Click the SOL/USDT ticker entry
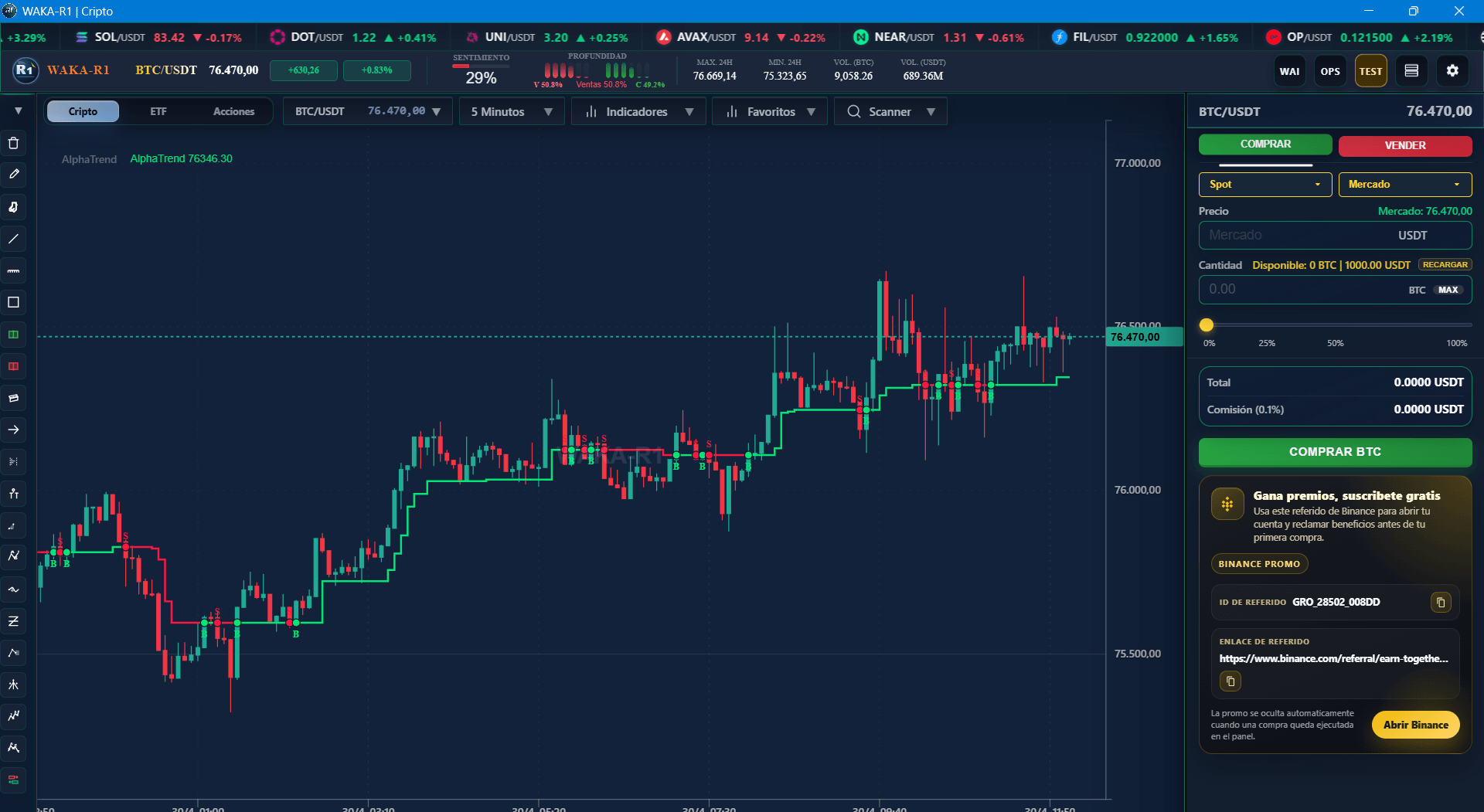Screen dimensions: 1484x812 pos(158,37)
